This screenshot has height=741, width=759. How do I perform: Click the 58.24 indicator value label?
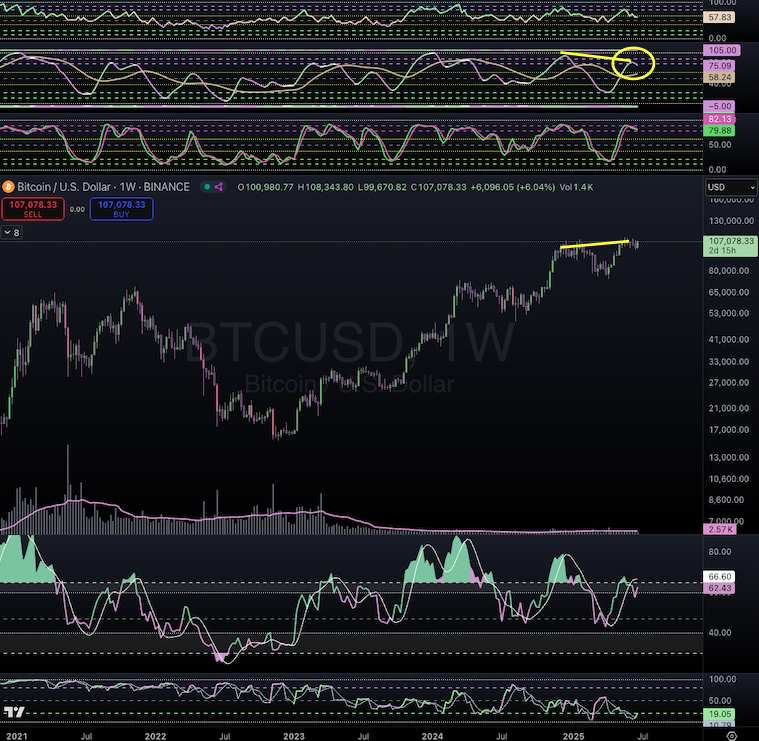719,77
